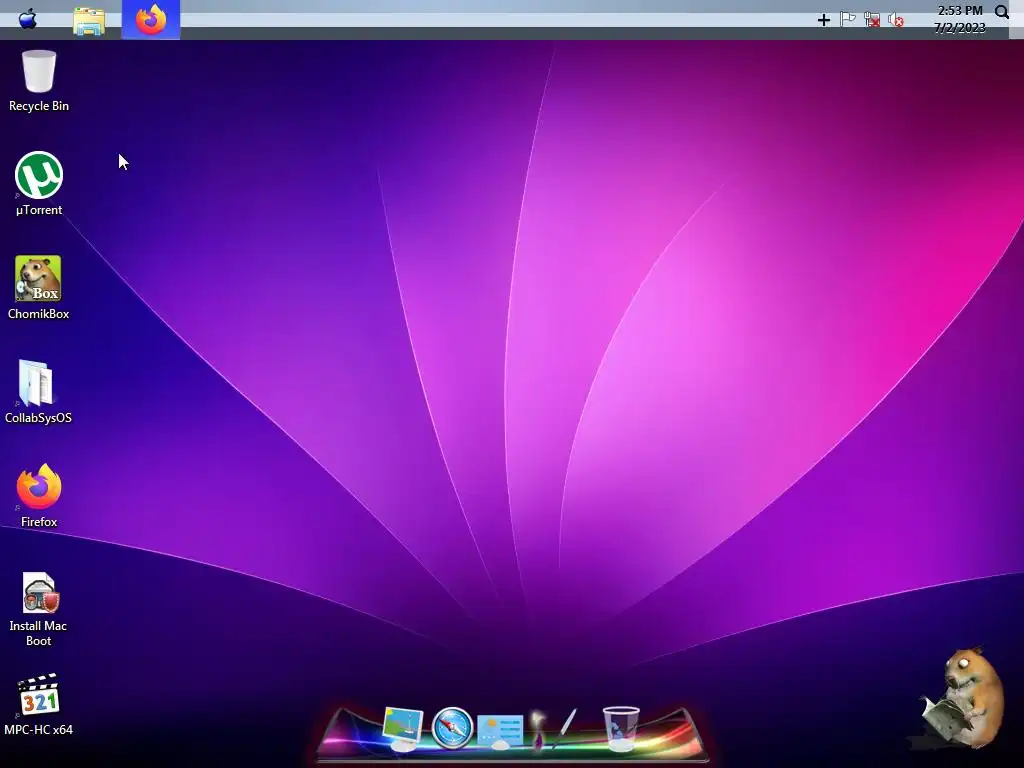Select the MPC-HC x64 desktop shortcut
This screenshot has width=1024, height=768.
[39, 705]
